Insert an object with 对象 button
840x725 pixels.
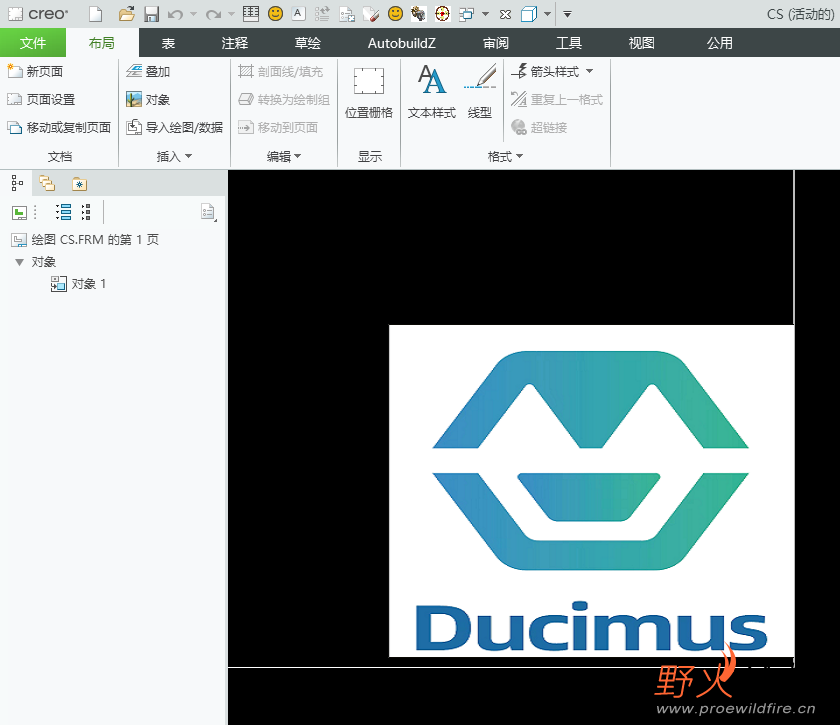tap(148, 99)
